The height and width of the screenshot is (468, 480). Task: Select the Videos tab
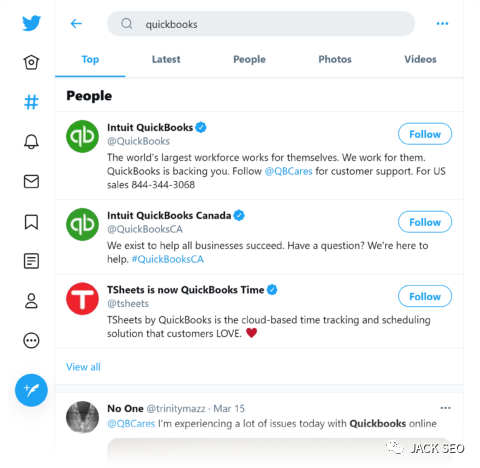tap(420, 59)
